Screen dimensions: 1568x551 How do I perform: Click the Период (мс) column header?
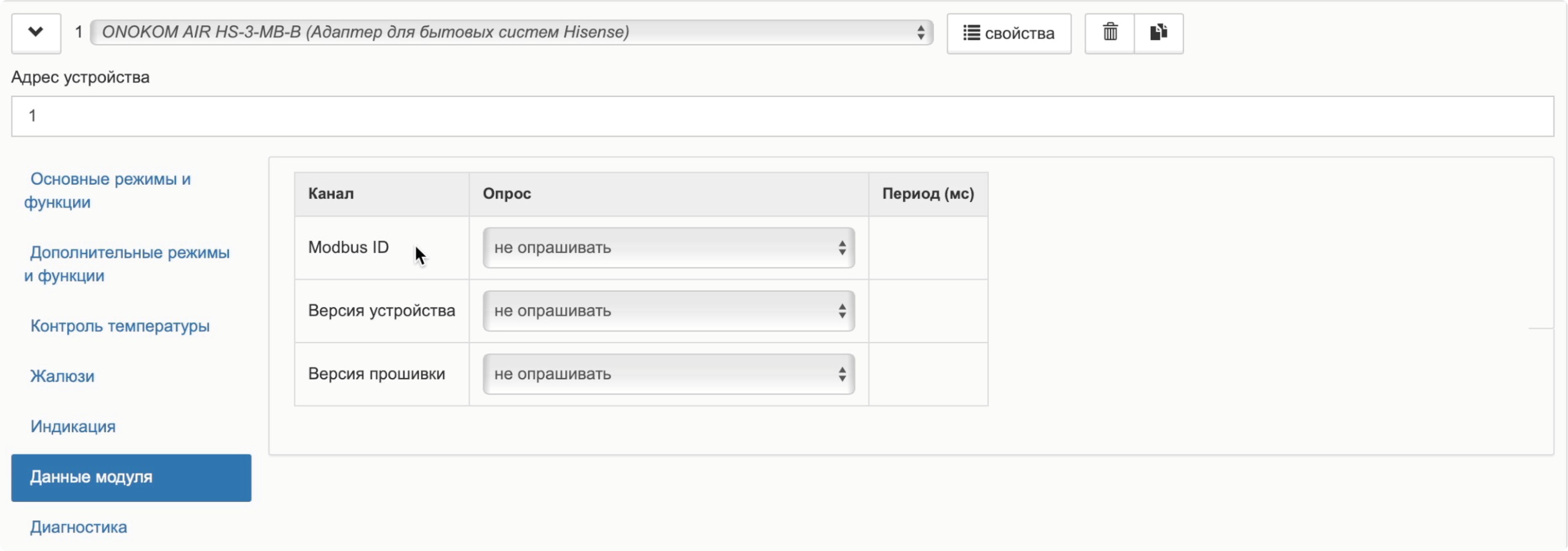928,194
